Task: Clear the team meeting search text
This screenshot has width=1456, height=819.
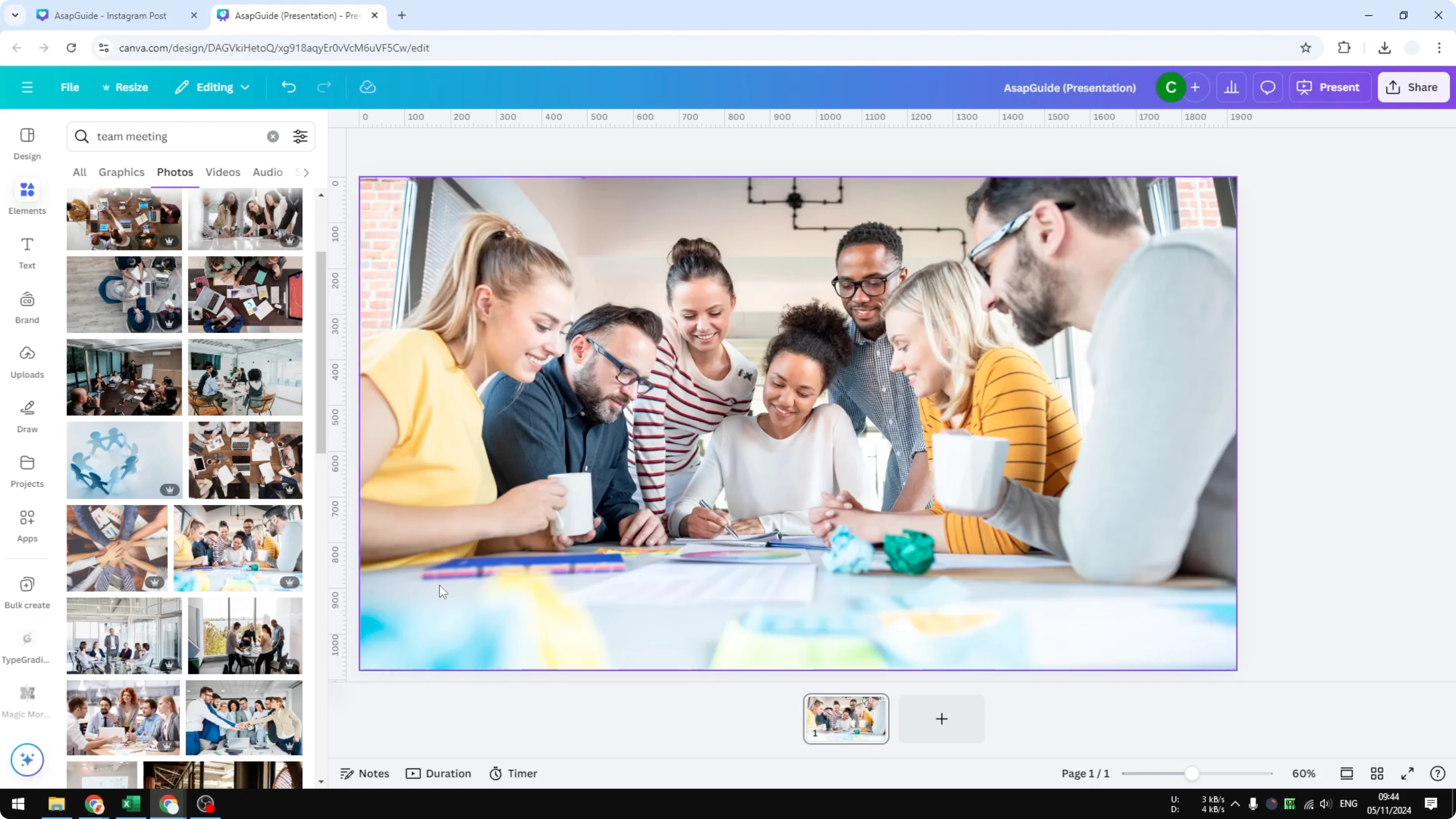Action: 273,136
